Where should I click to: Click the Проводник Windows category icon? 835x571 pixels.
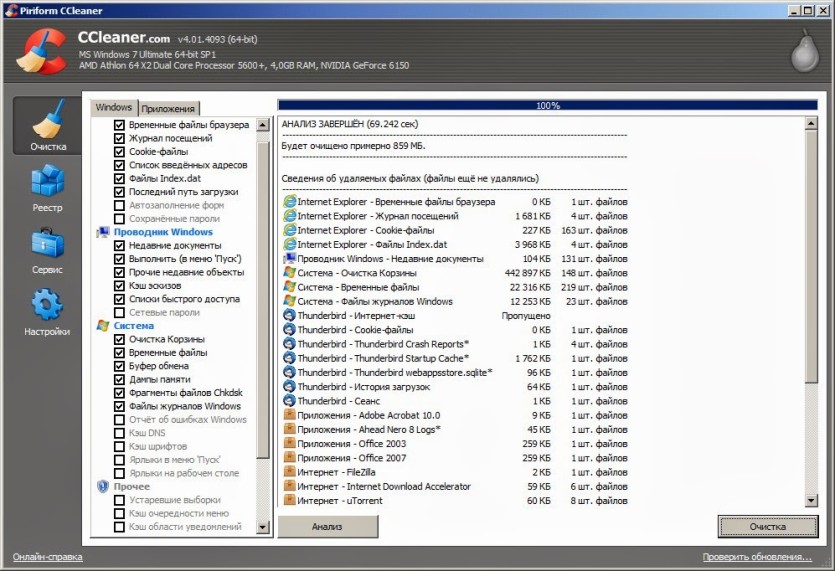click(103, 232)
